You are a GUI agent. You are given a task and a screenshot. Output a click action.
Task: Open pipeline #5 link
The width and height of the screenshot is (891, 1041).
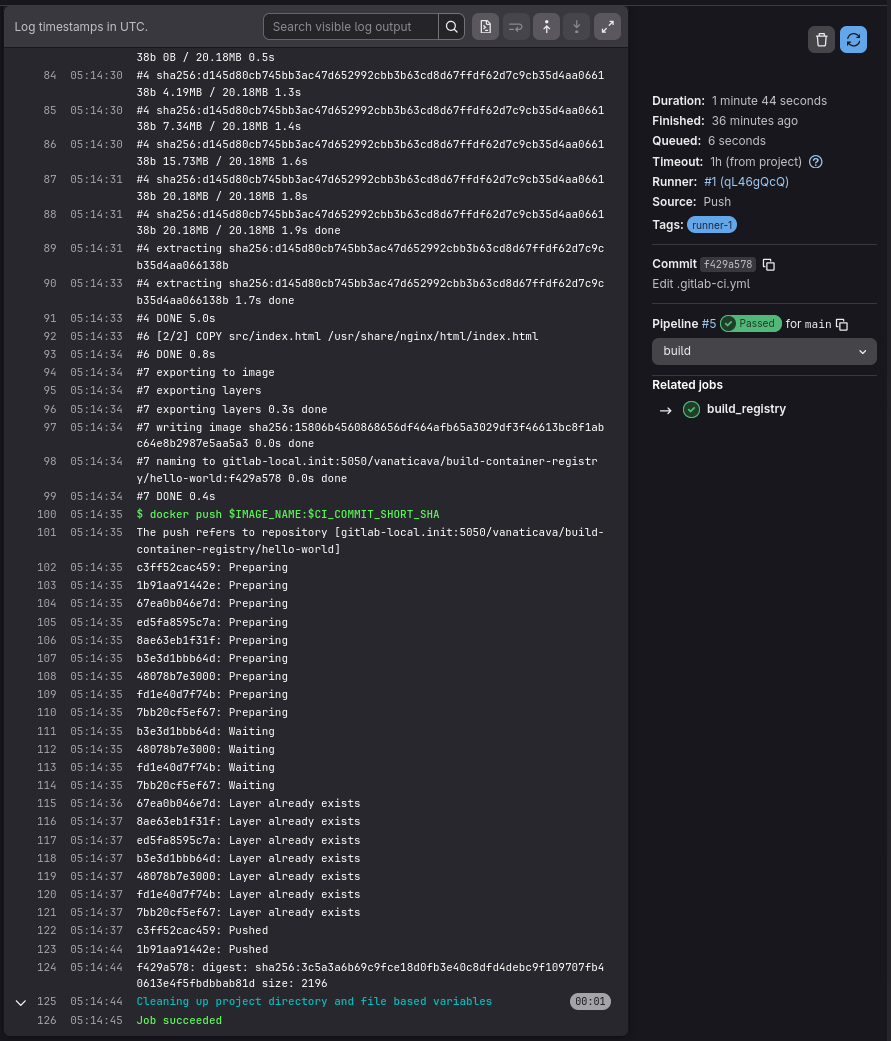click(709, 323)
